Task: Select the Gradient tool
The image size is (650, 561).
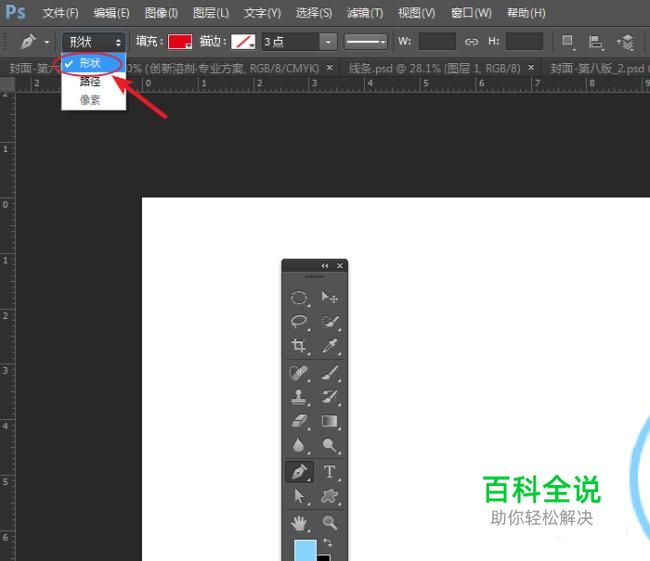Action: coord(330,422)
